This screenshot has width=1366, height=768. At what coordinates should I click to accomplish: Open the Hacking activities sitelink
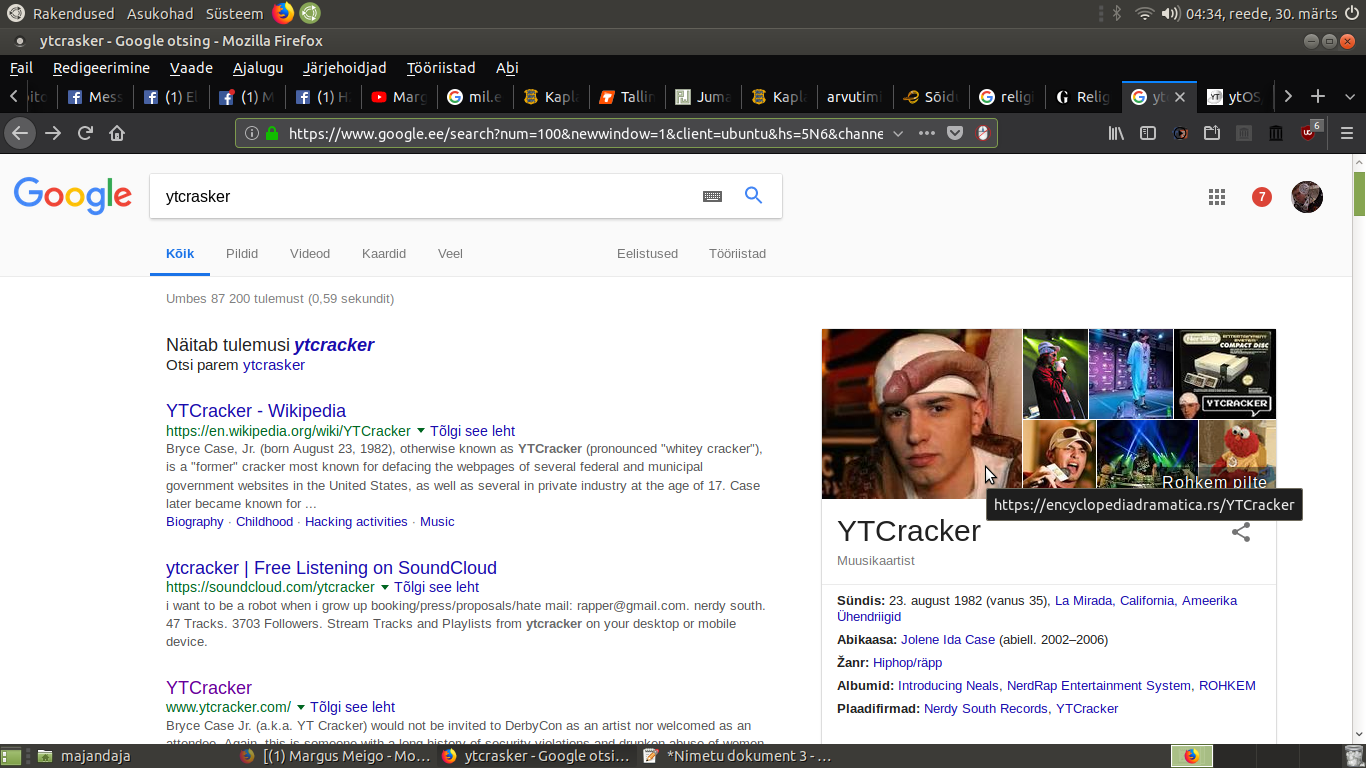tap(356, 522)
